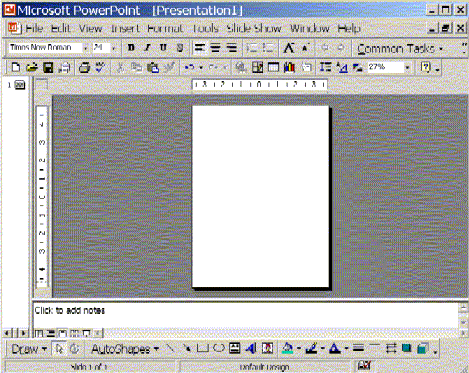
Task: Toggle Underline formatting
Action: coord(163,48)
